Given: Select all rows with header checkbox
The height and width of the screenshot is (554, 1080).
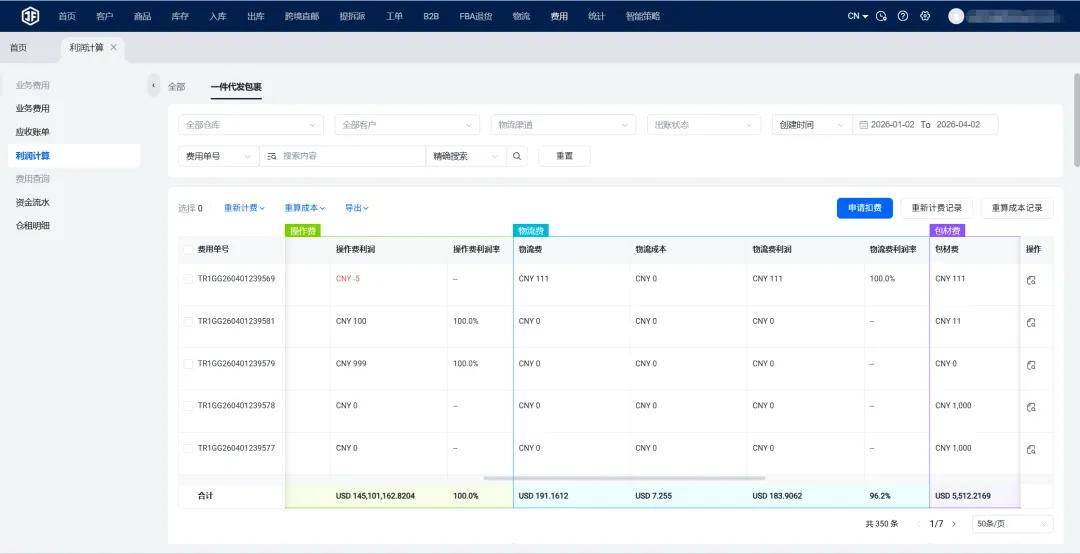Looking at the screenshot, I should (x=188, y=249).
